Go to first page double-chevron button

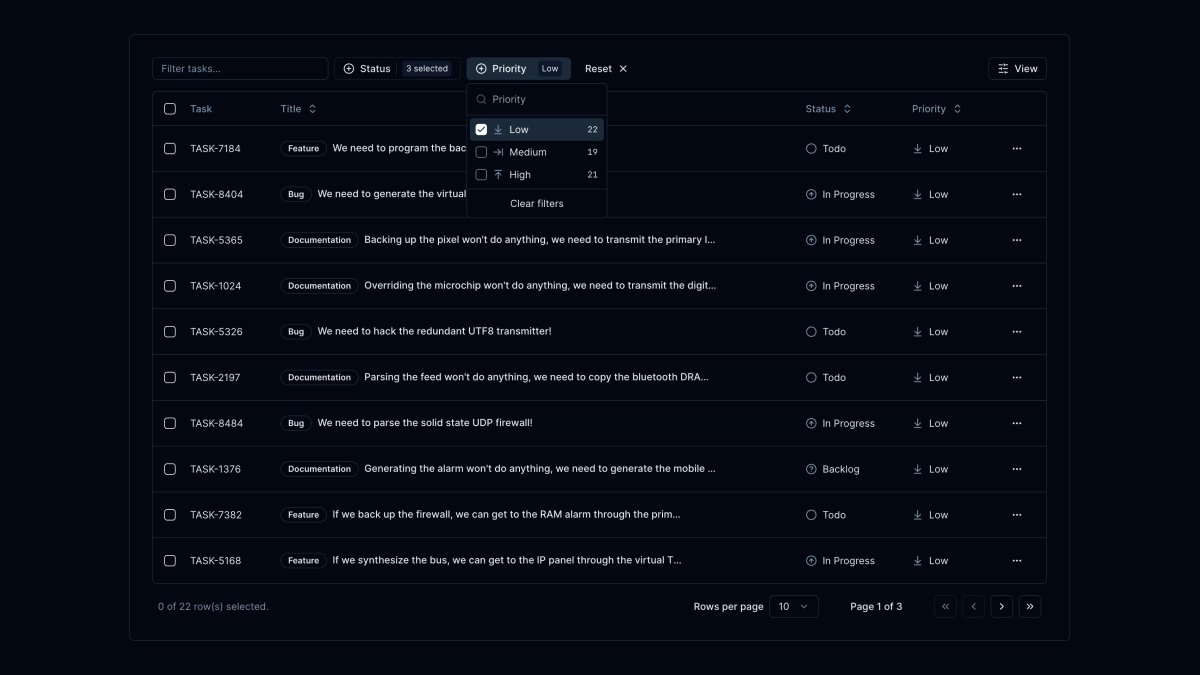pos(945,606)
